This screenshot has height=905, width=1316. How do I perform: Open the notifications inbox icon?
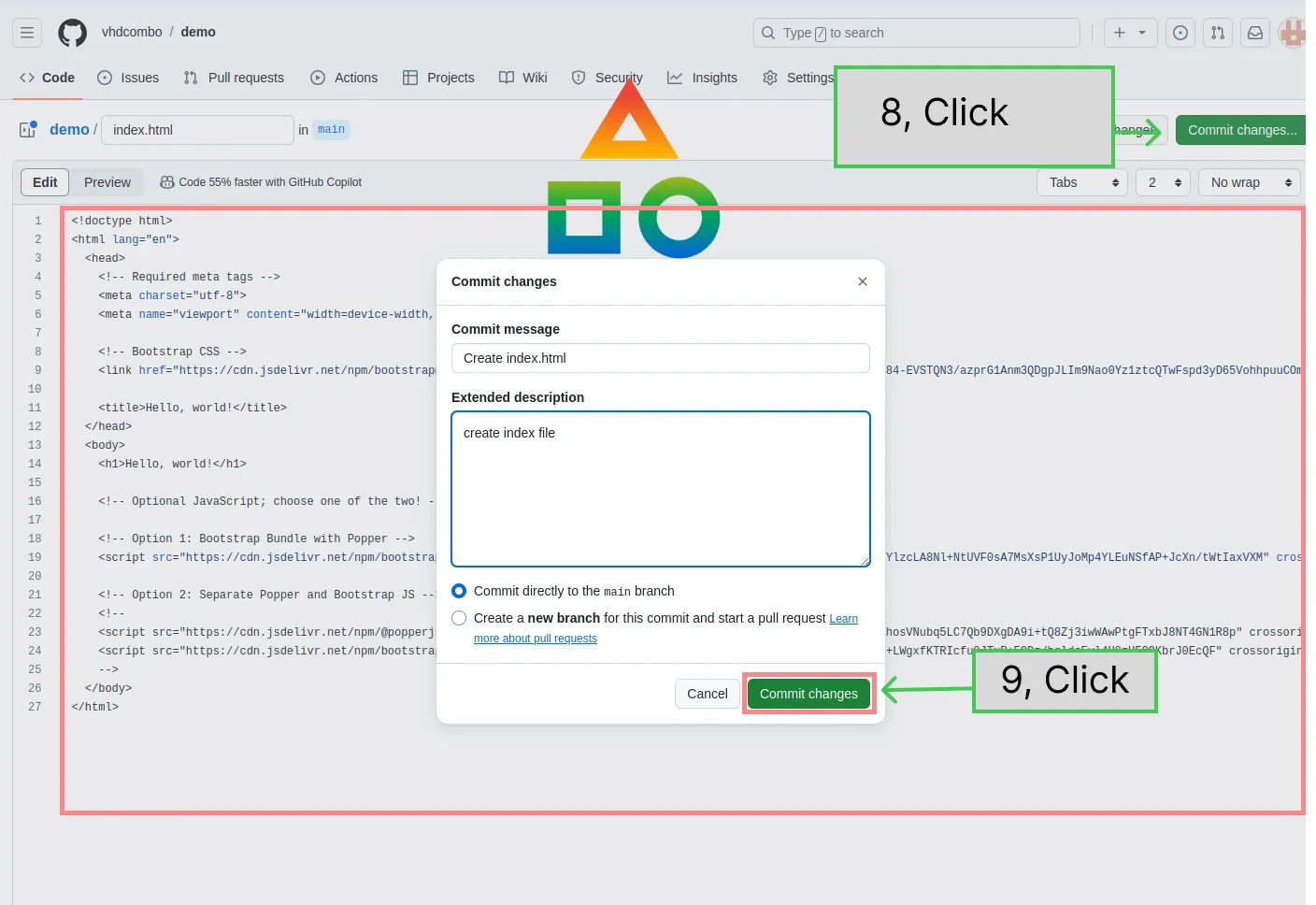coord(1255,33)
